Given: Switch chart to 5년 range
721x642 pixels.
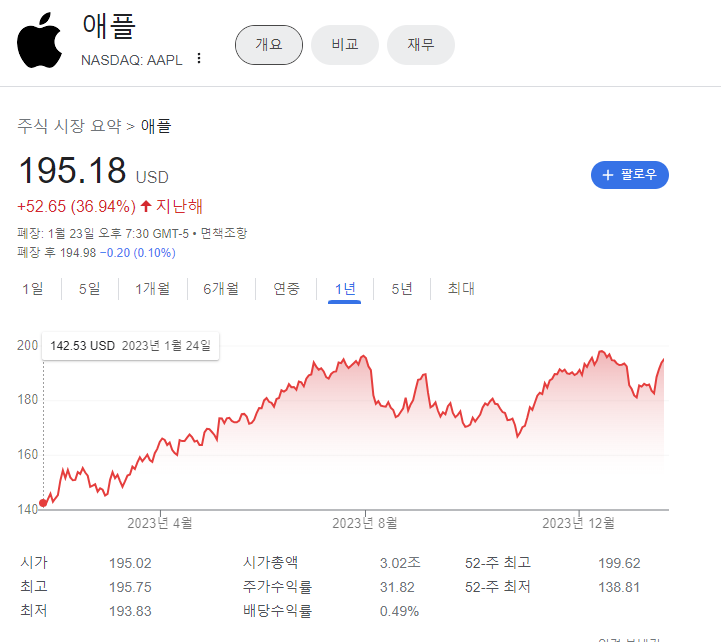Looking at the screenshot, I should (x=402, y=289).
